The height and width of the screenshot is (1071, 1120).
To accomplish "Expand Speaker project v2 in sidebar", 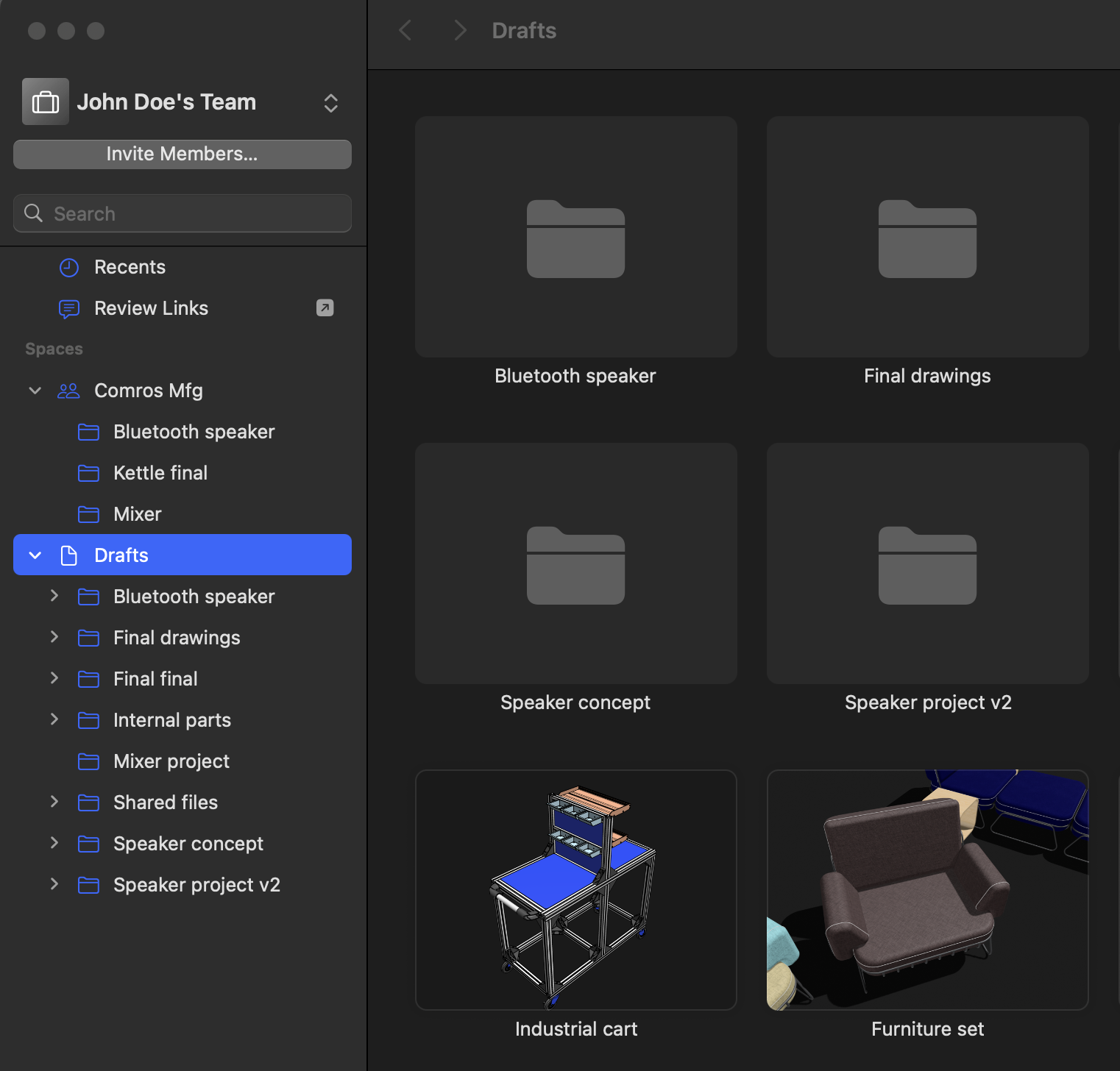I will [x=54, y=884].
